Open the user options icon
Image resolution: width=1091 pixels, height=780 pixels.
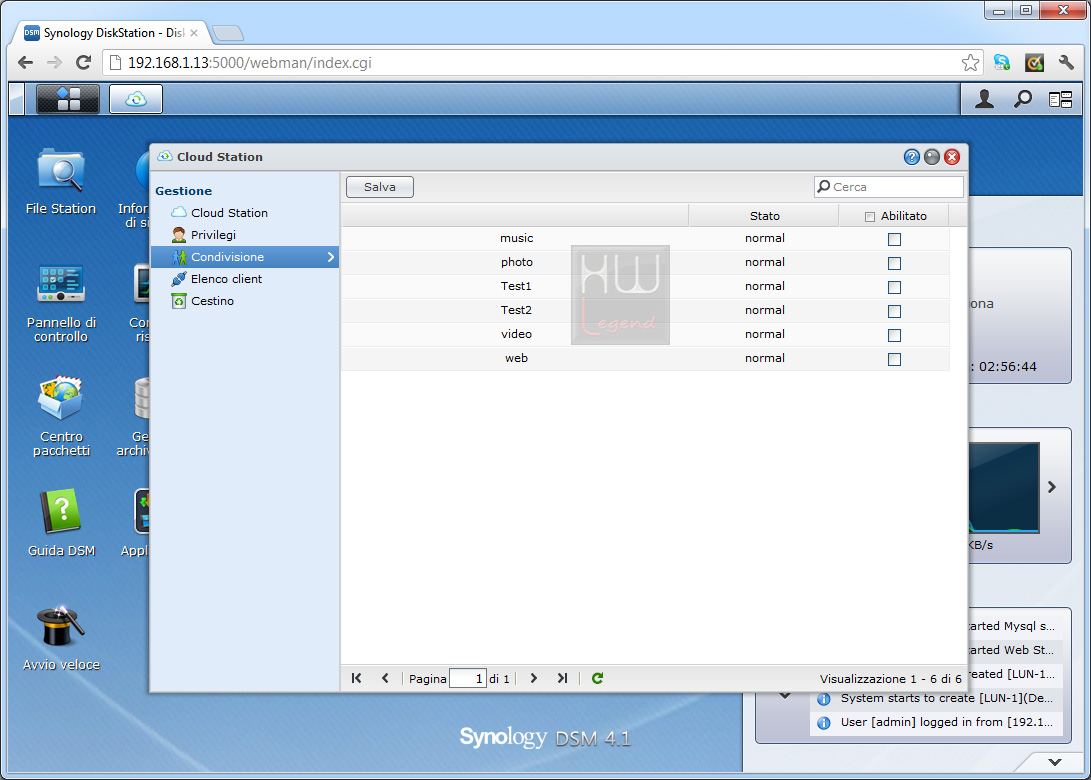tap(984, 100)
